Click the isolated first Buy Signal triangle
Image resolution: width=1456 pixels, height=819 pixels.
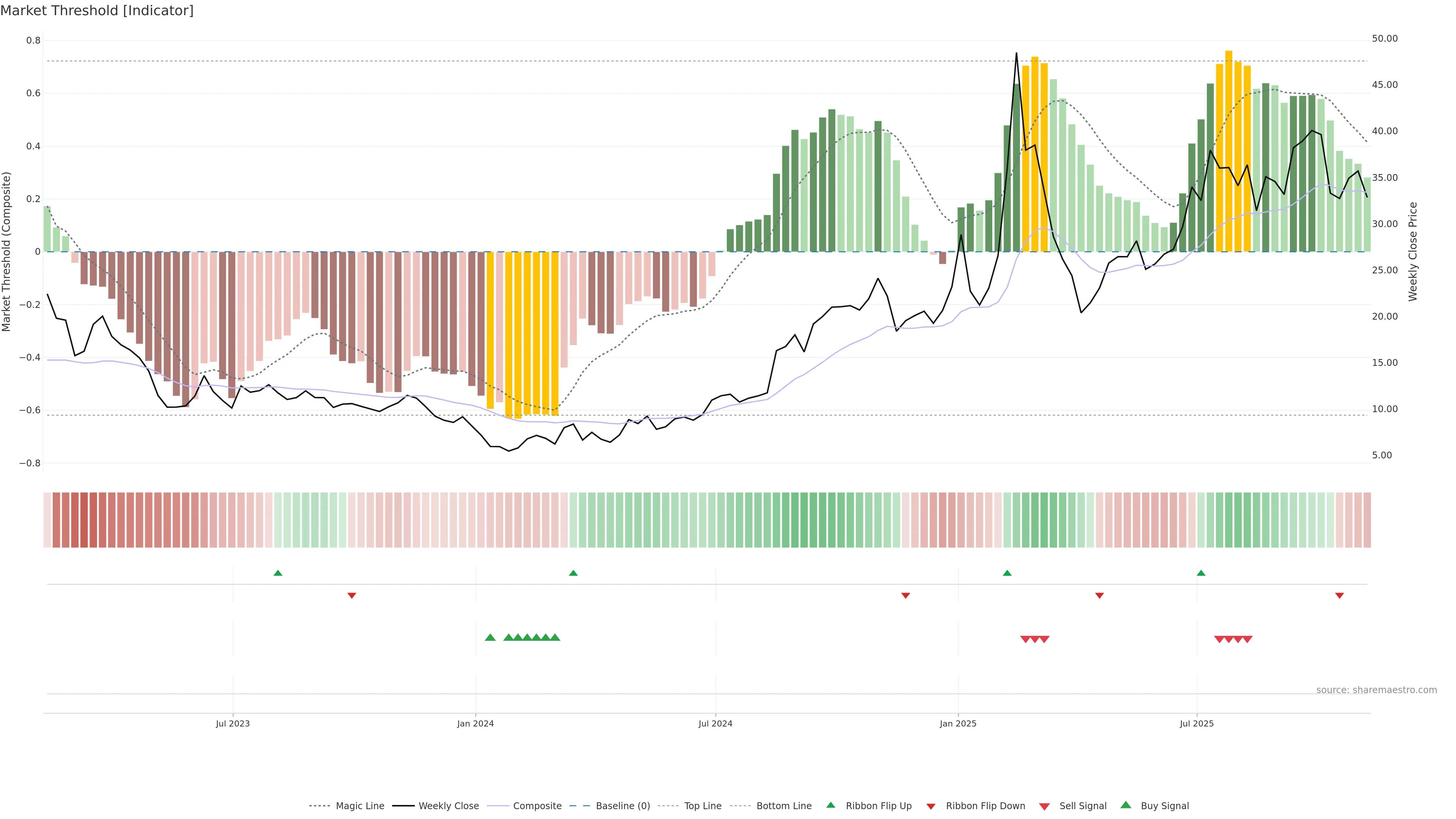(x=490, y=637)
